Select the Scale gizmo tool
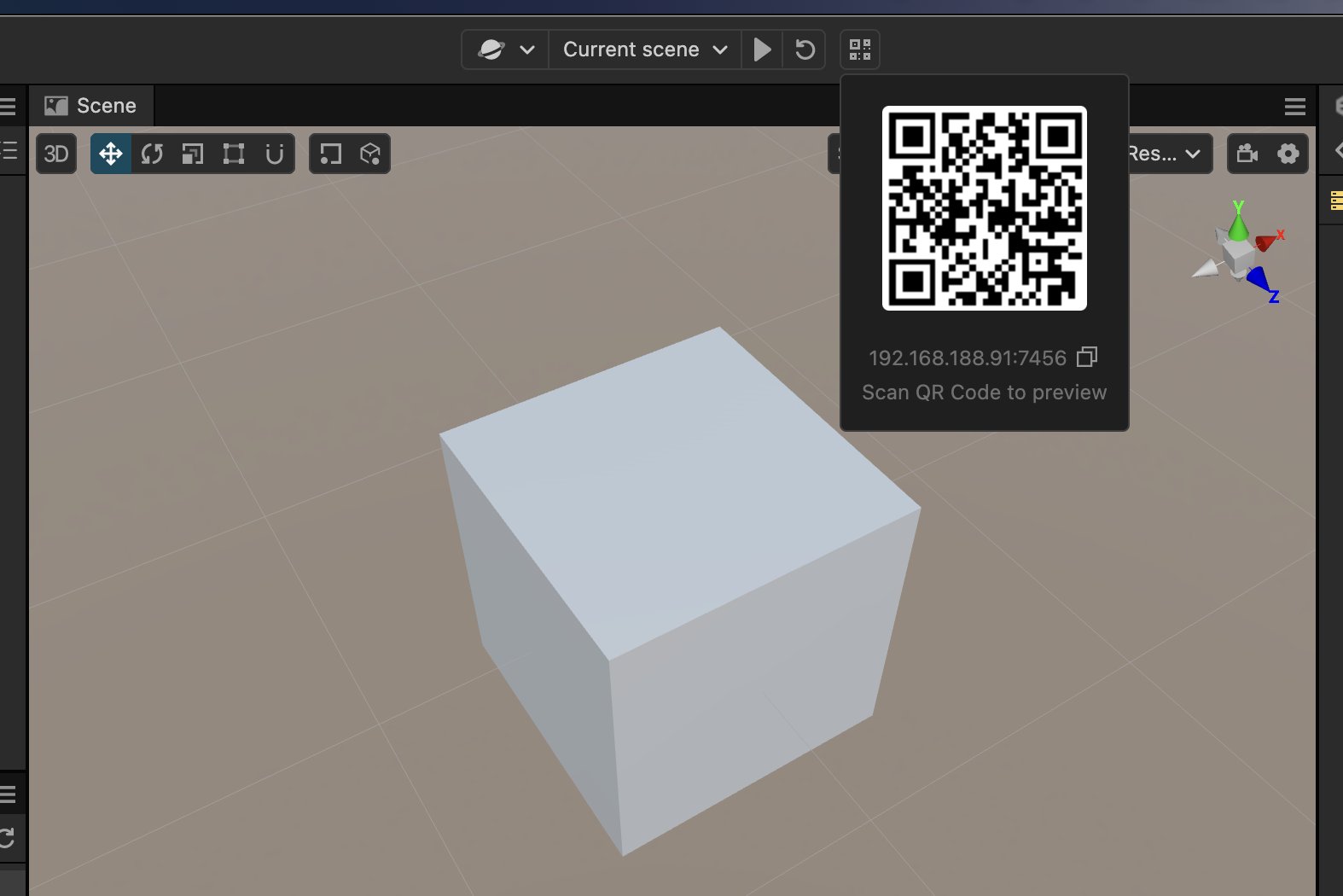This screenshot has height=896, width=1343. 193,154
